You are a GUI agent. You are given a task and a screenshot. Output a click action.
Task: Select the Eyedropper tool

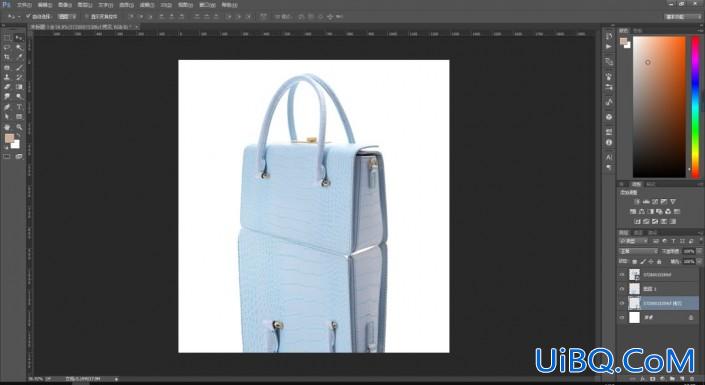pyautogui.click(x=19, y=58)
